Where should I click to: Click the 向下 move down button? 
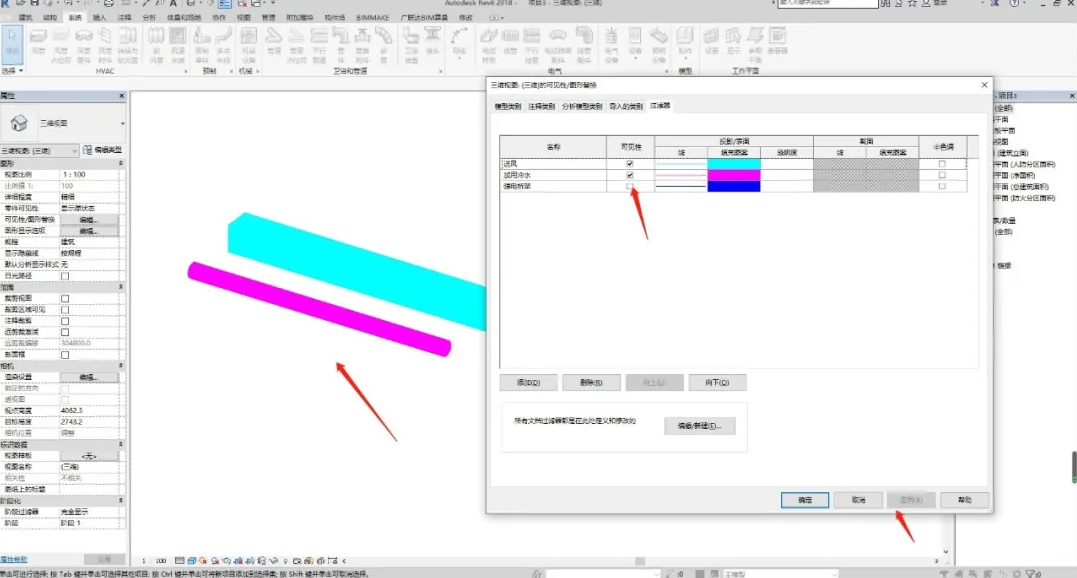[x=717, y=382]
